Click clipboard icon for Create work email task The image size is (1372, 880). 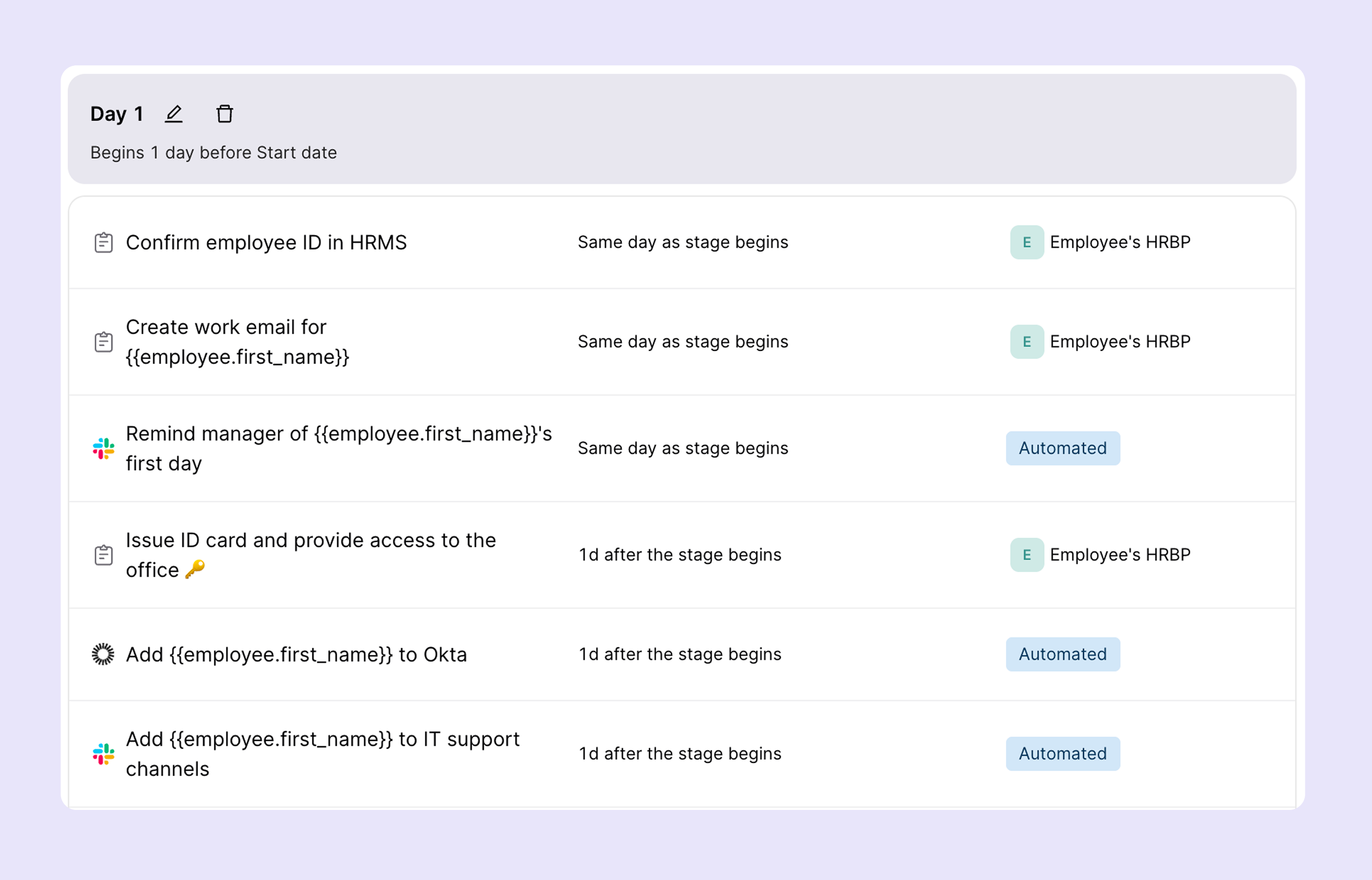103,342
